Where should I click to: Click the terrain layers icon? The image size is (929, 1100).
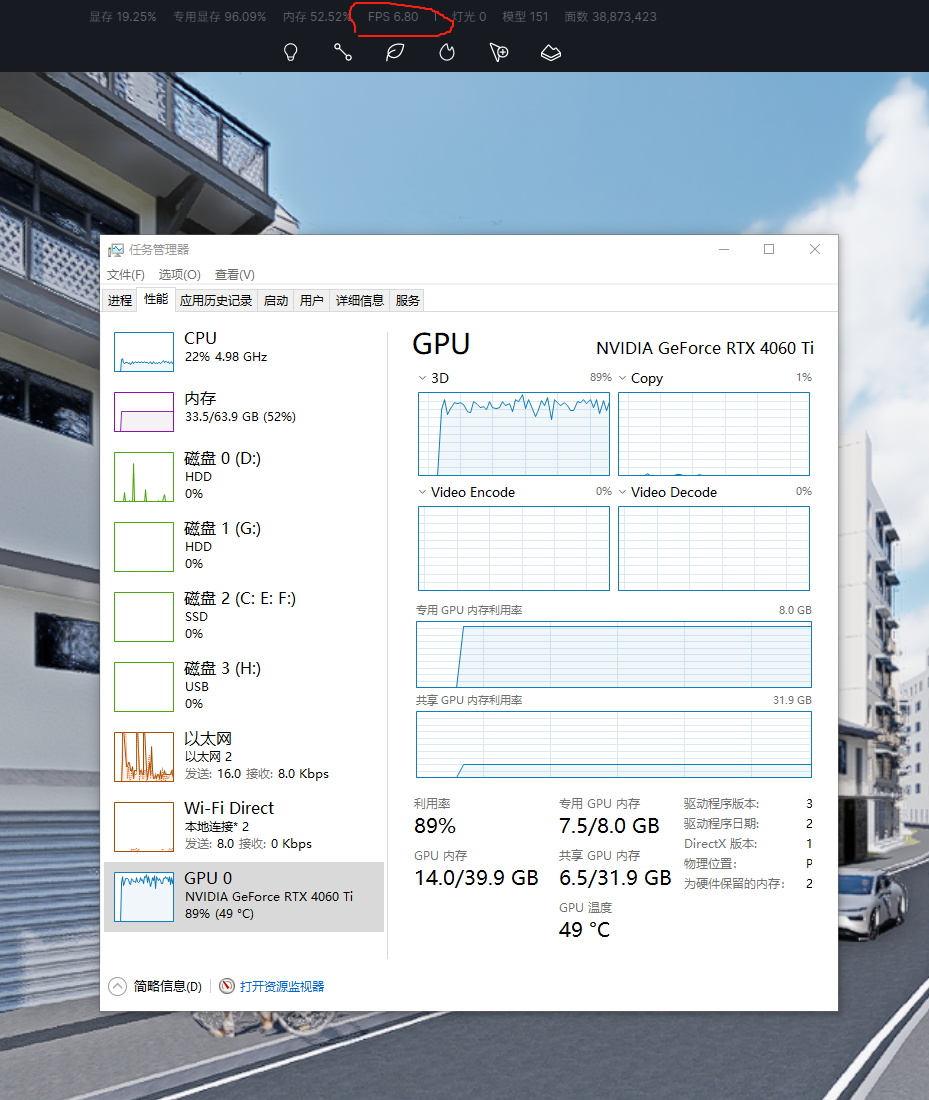551,52
